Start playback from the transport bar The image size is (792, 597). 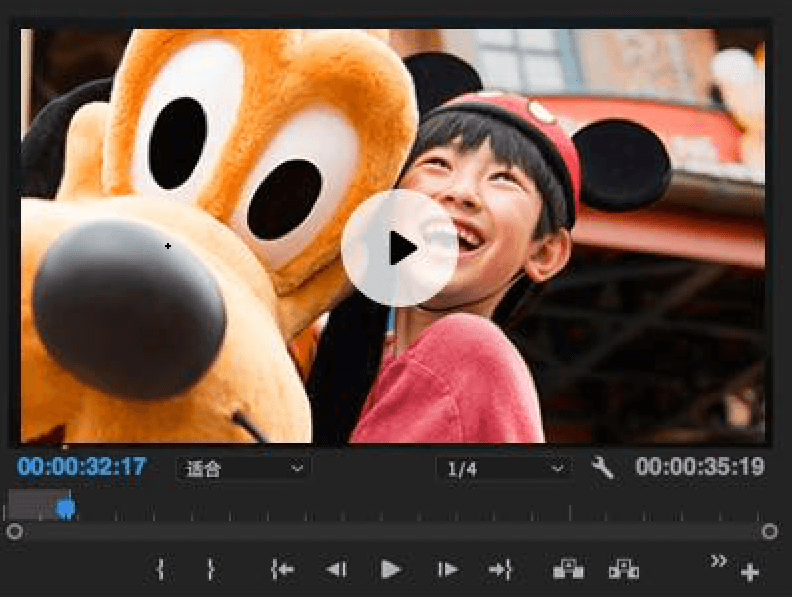[390, 570]
